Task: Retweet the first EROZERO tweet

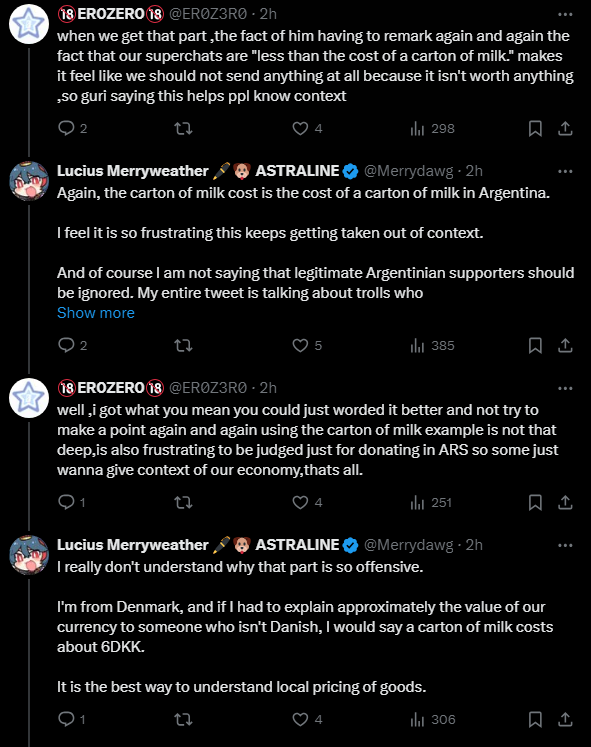Action: [183, 129]
